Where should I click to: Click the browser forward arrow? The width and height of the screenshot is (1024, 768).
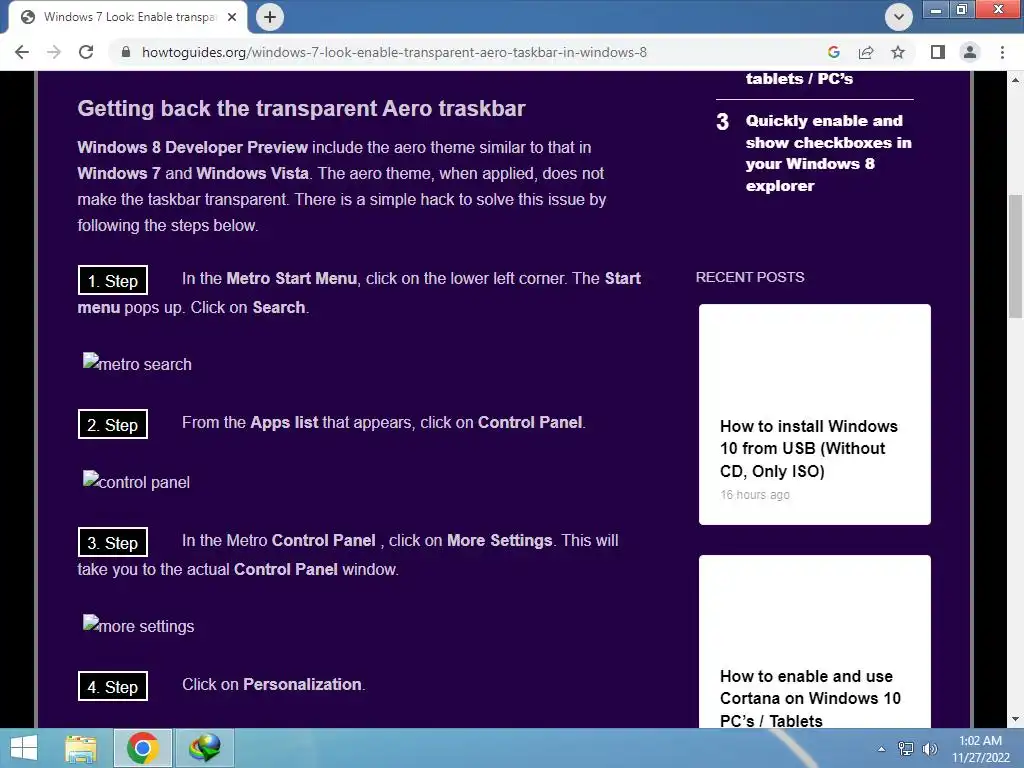54,52
